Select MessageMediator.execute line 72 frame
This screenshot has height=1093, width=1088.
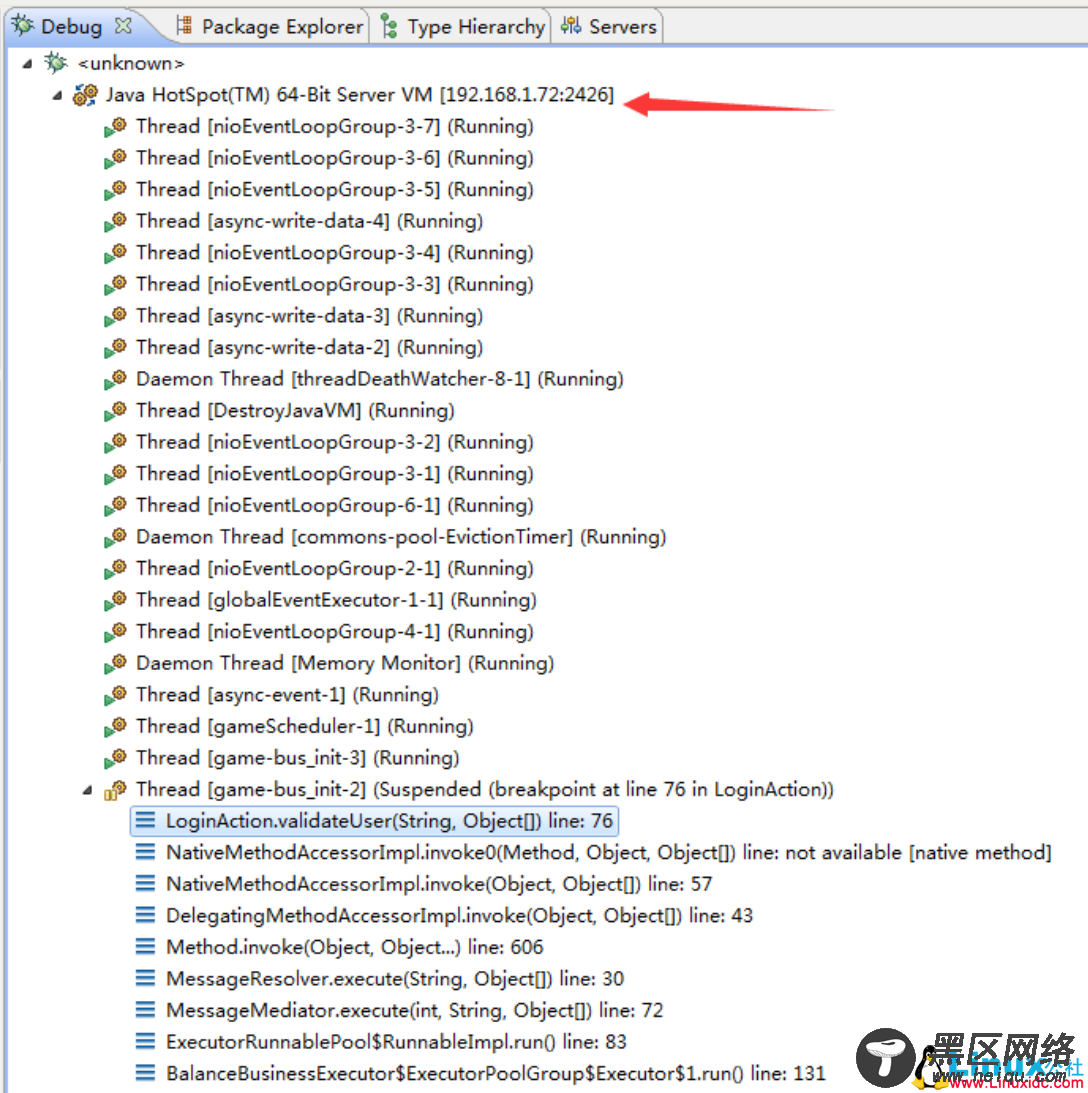[414, 1010]
